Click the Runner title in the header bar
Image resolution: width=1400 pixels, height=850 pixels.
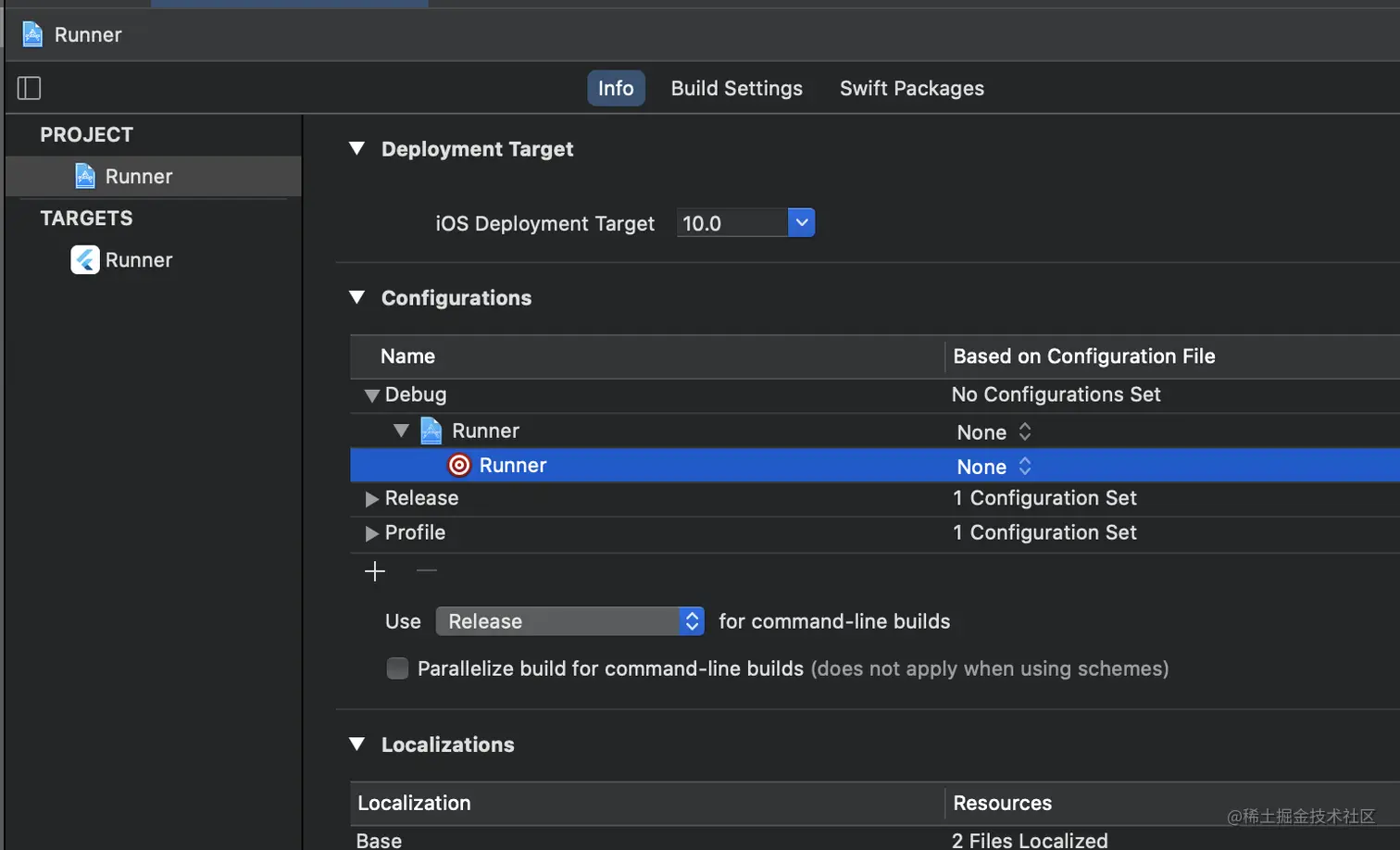[x=88, y=35]
